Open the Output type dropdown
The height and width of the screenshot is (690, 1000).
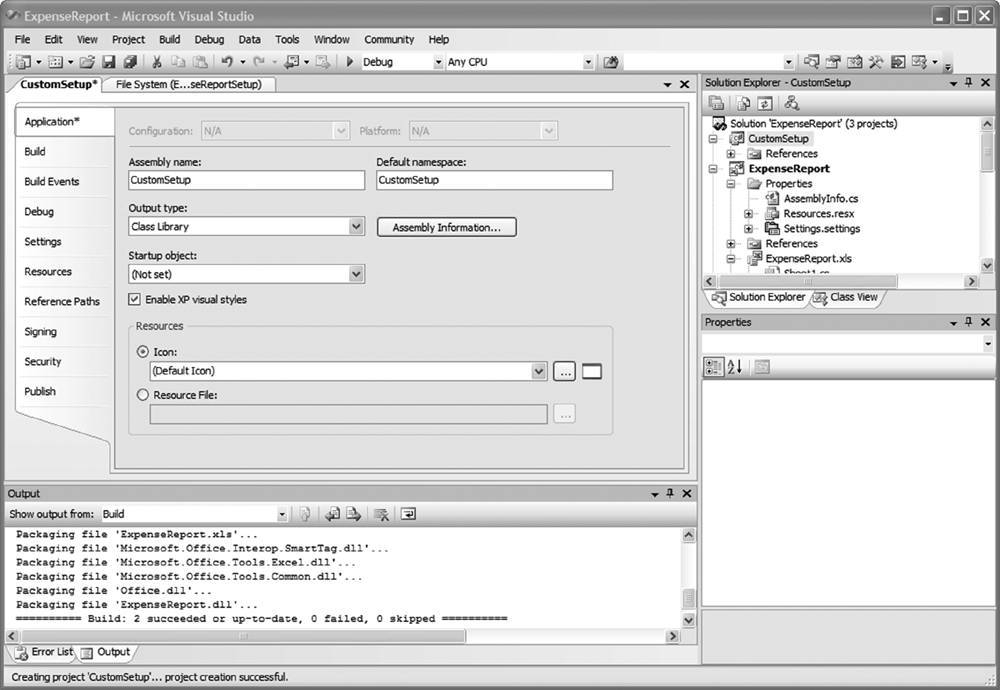click(356, 227)
